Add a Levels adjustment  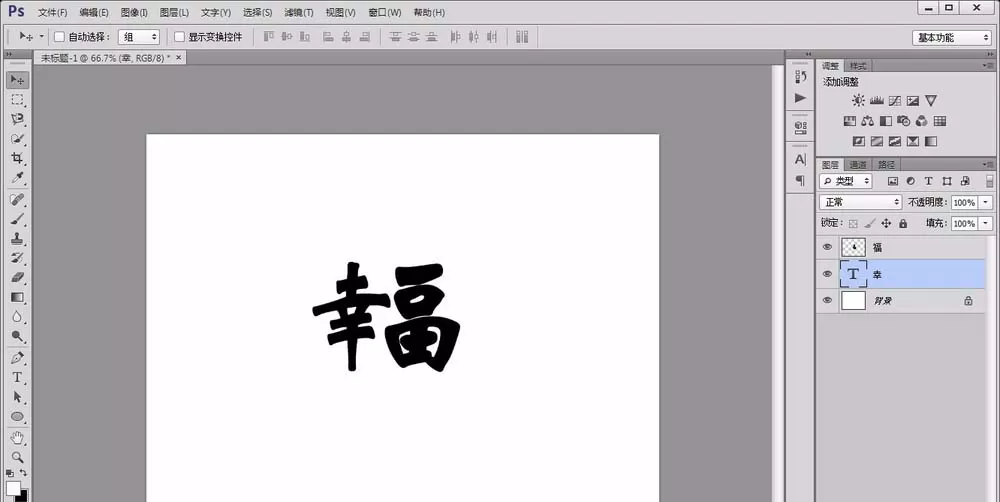click(x=877, y=101)
